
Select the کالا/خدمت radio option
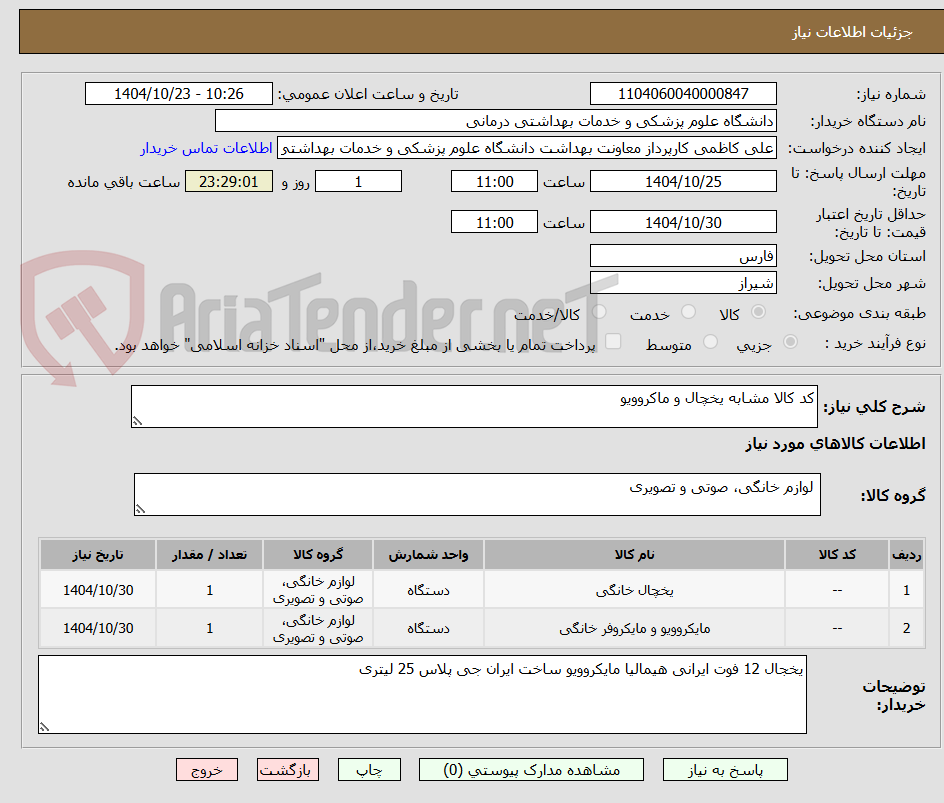coord(600,312)
